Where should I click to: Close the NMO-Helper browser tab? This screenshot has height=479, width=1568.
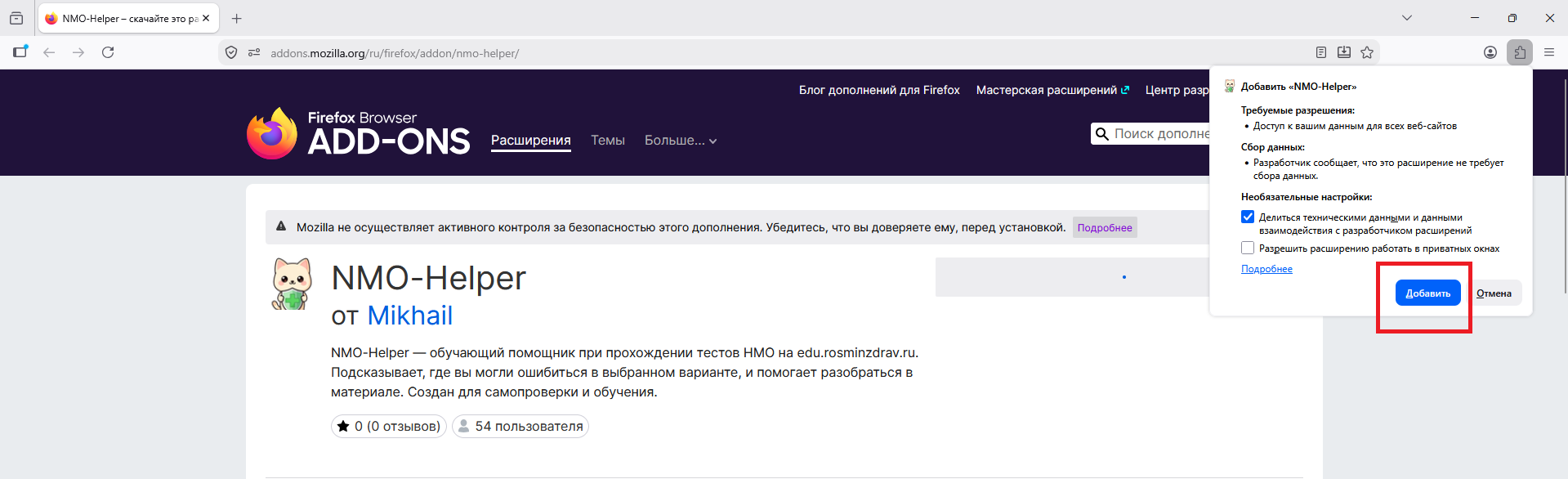[x=206, y=18]
